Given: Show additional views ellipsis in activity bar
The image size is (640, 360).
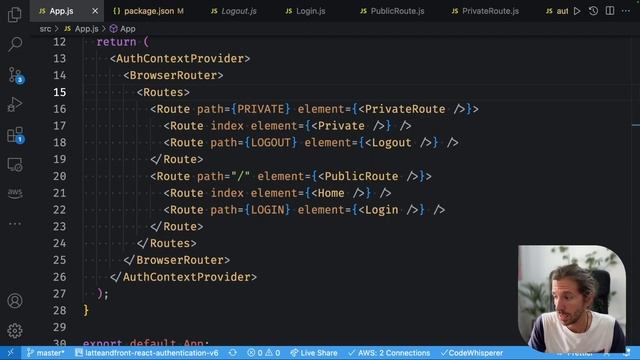Looking at the screenshot, I should point(15,224).
